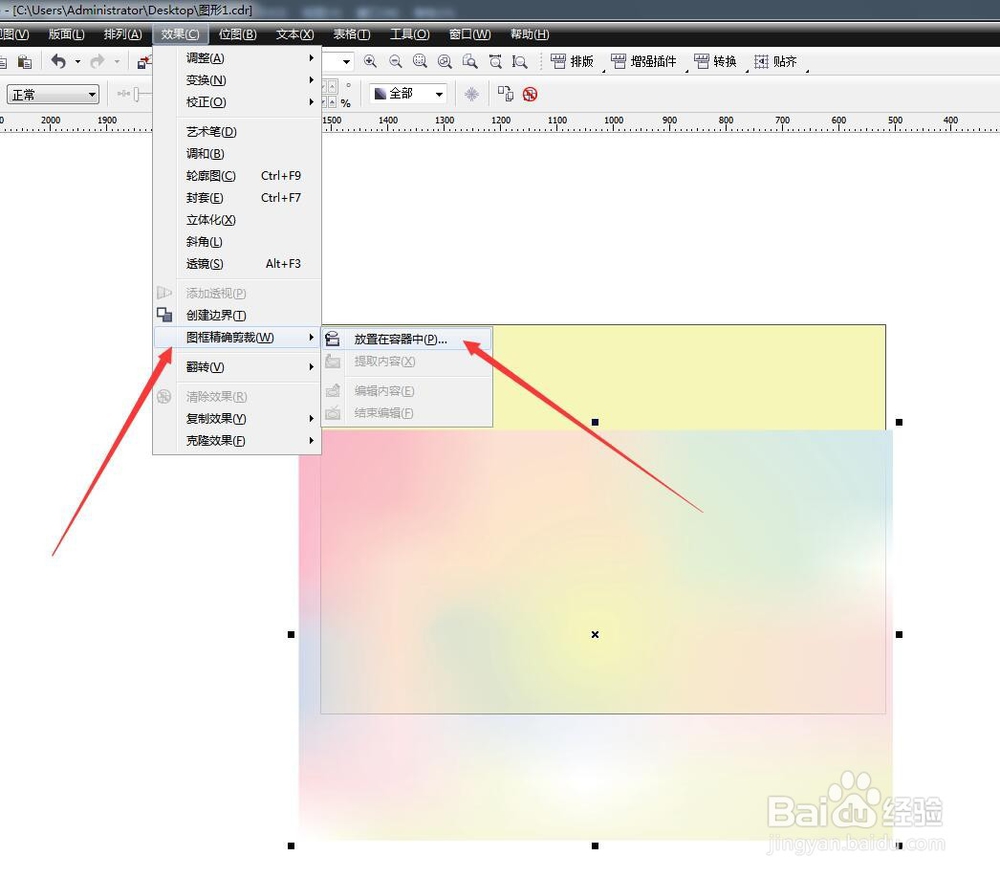Select the Zoom Out magnifier icon
Viewport: 1000px width, 878px height.
(396, 61)
